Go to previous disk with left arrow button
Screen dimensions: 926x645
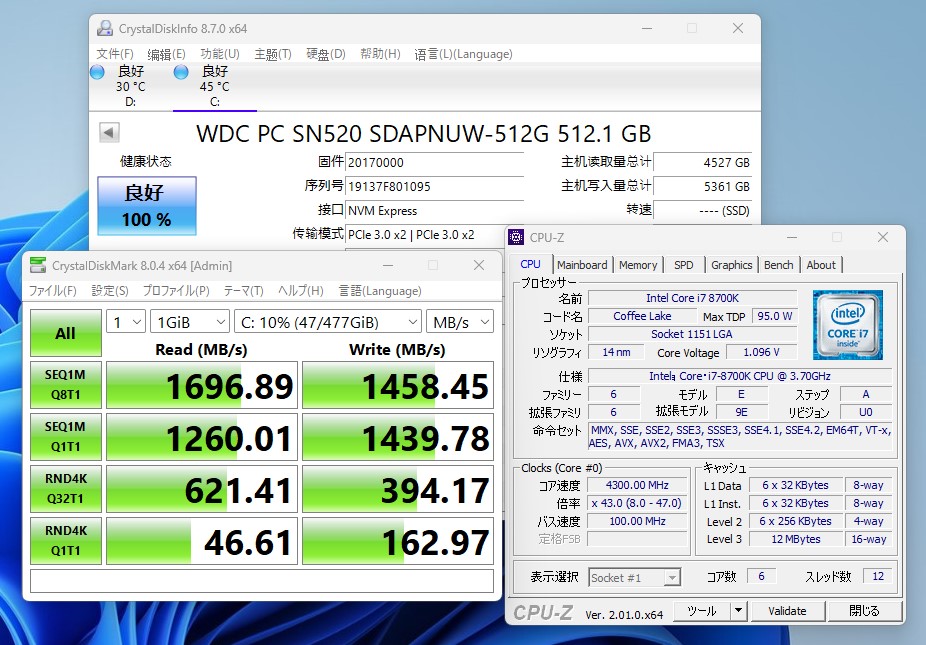point(109,132)
